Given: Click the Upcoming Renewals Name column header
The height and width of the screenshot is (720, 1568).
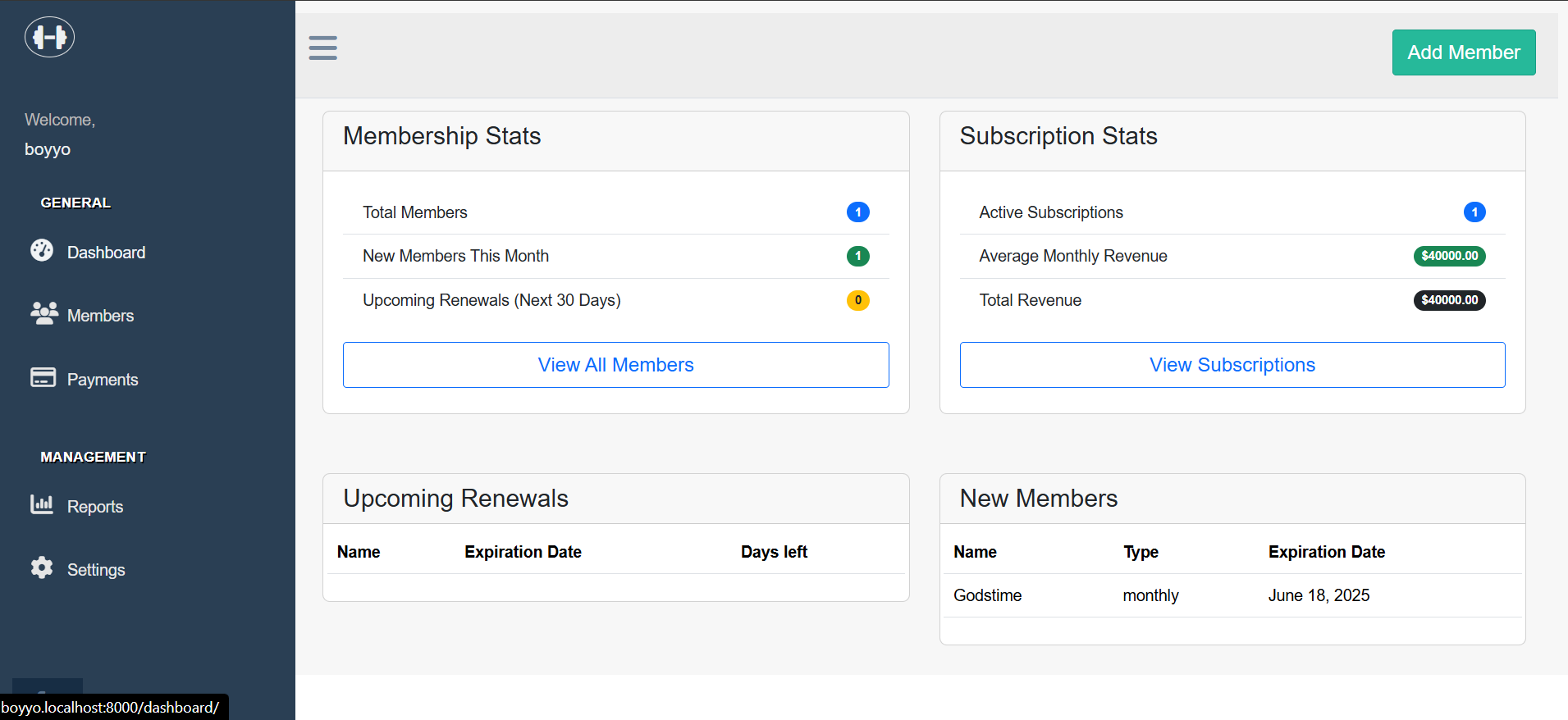Looking at the screenshot, I should 359,552.
